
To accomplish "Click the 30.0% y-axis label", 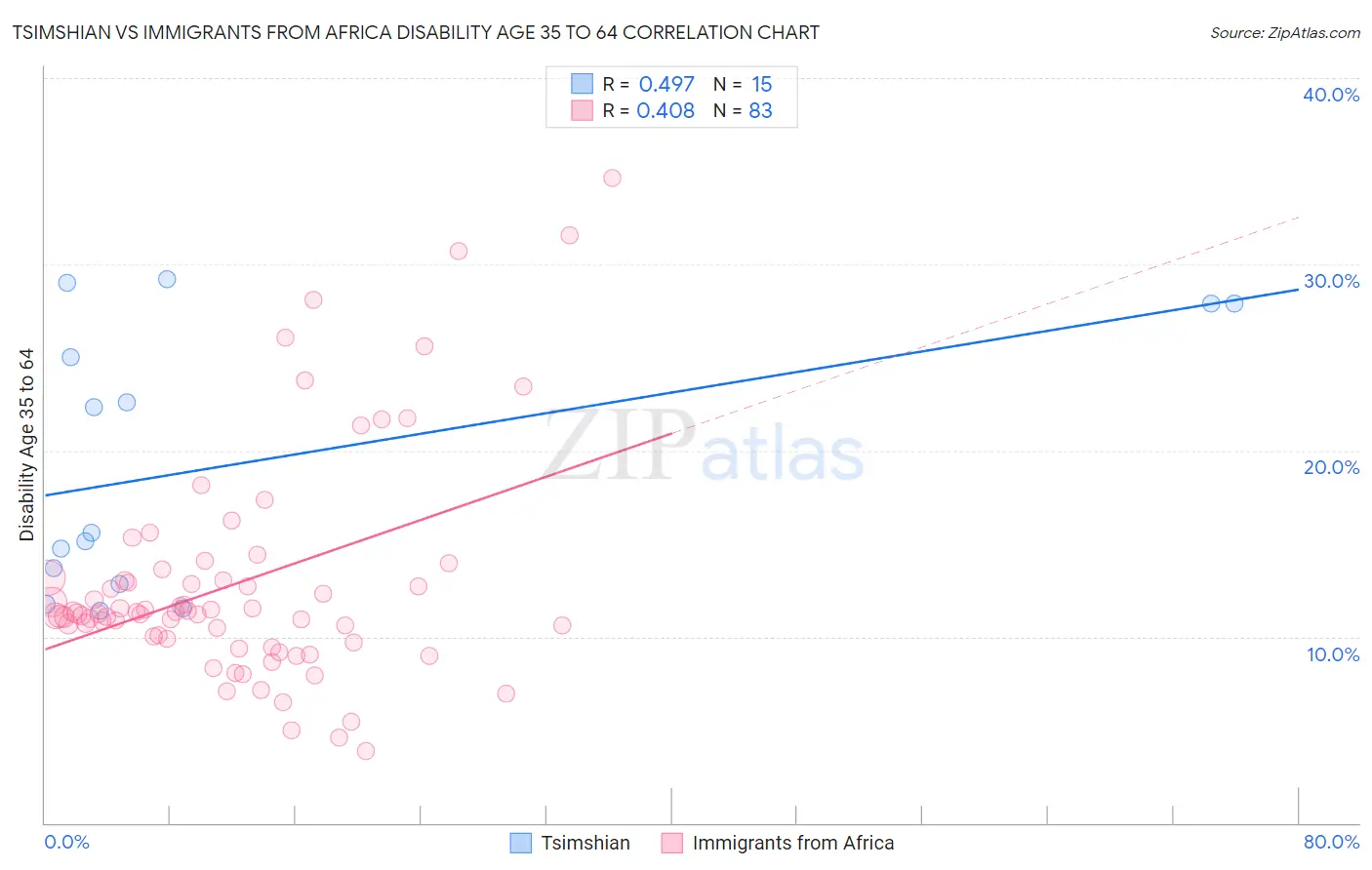I will coord(1331,281).
